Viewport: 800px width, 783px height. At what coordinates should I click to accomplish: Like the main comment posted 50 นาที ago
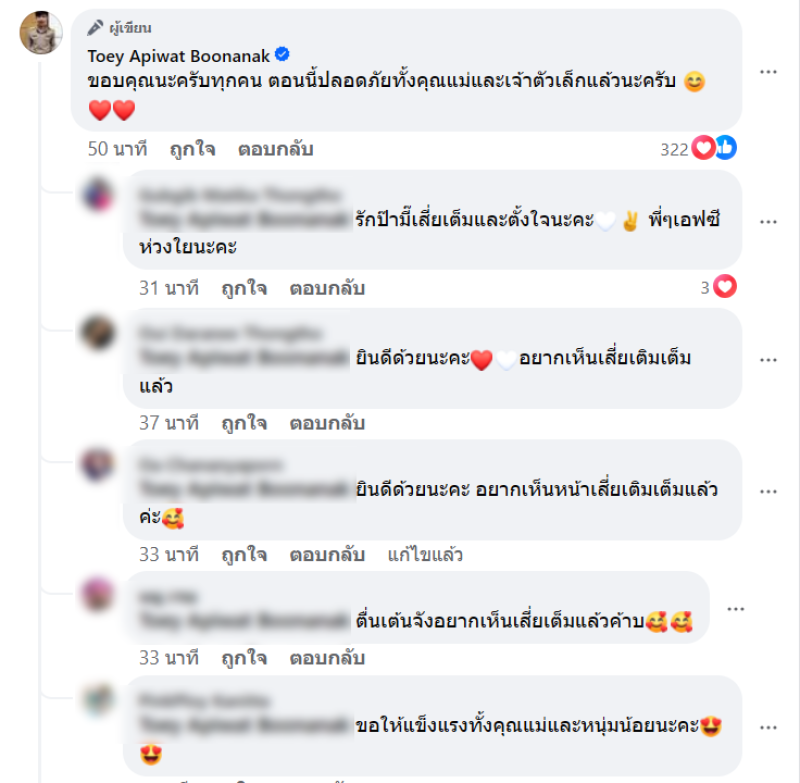pos(192,149)
